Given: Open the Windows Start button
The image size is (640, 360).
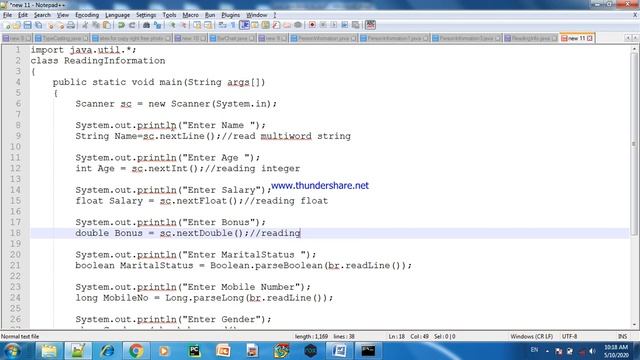Looking at the screenshot, I should (x=12, y=351).
